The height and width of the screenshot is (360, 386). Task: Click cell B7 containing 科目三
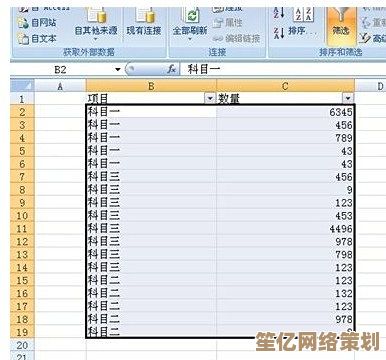(151, 177)
